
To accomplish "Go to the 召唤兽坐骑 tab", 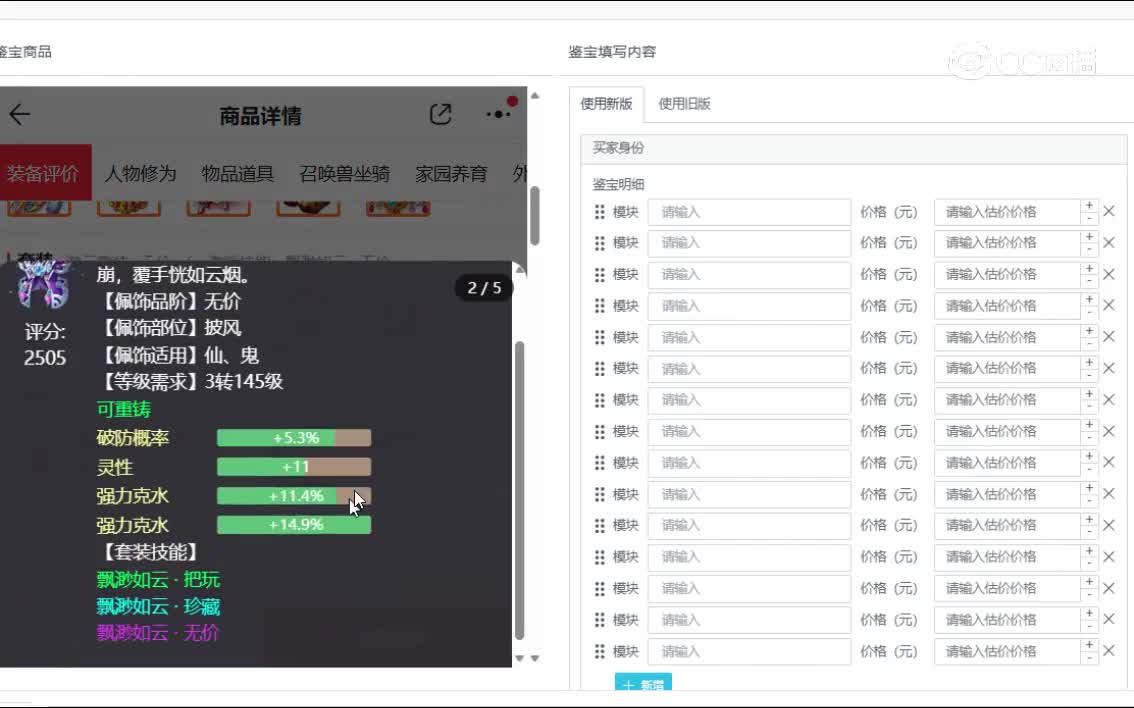I will click(344, 173).
